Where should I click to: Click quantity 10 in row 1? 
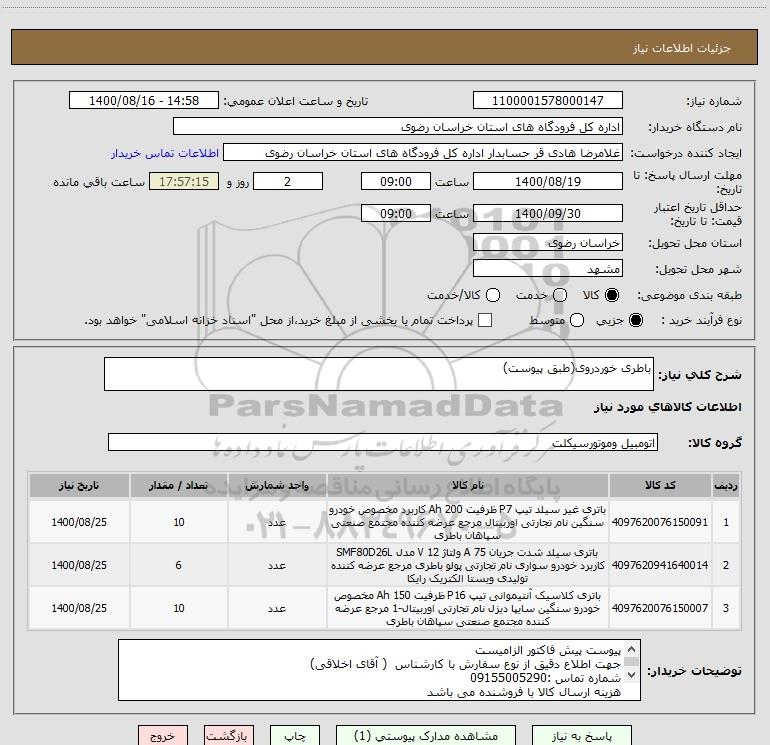pyautogui.click(x=179, y=522)
